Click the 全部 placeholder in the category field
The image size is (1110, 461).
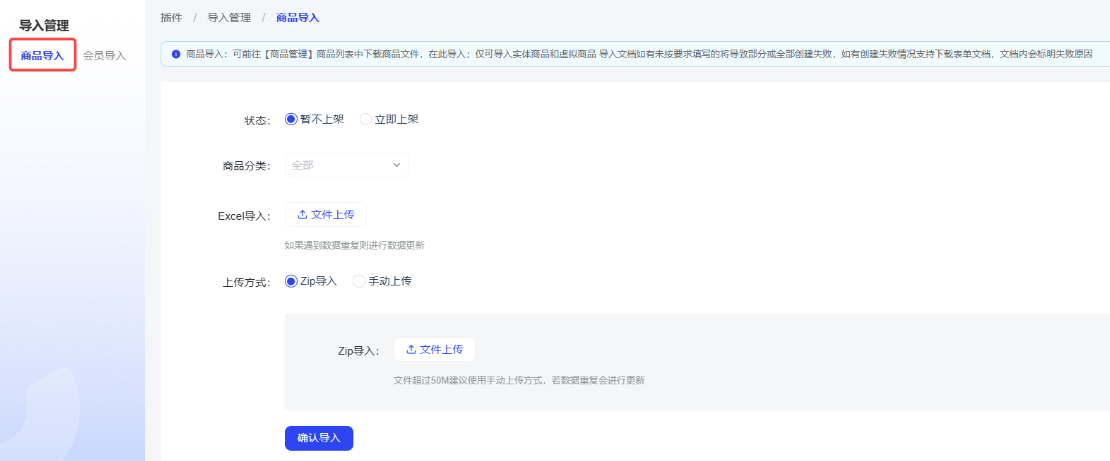tap(303, 165)
